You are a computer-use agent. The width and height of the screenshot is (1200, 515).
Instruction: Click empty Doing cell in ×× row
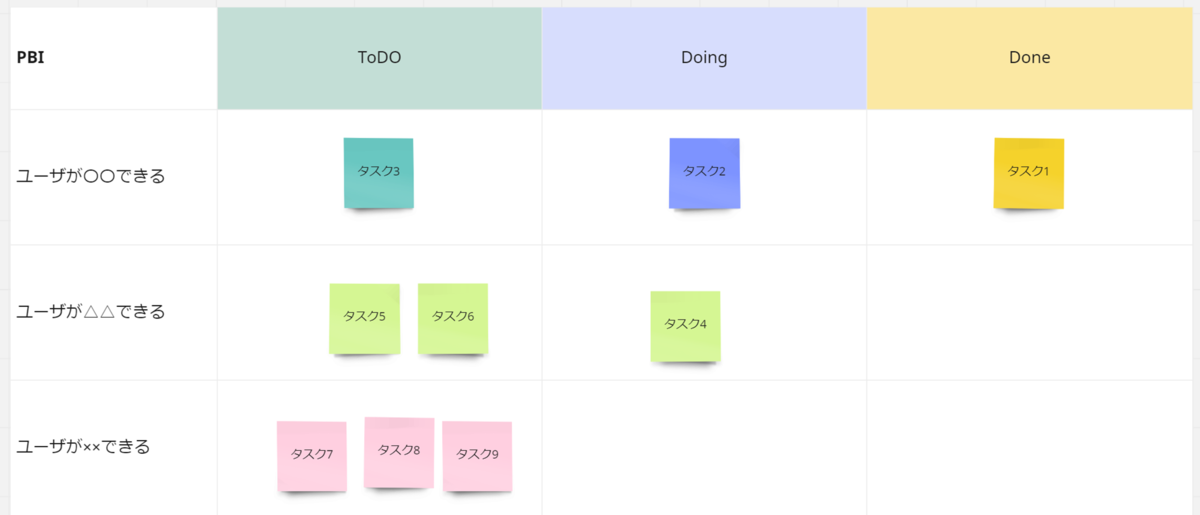coord(704,447)
